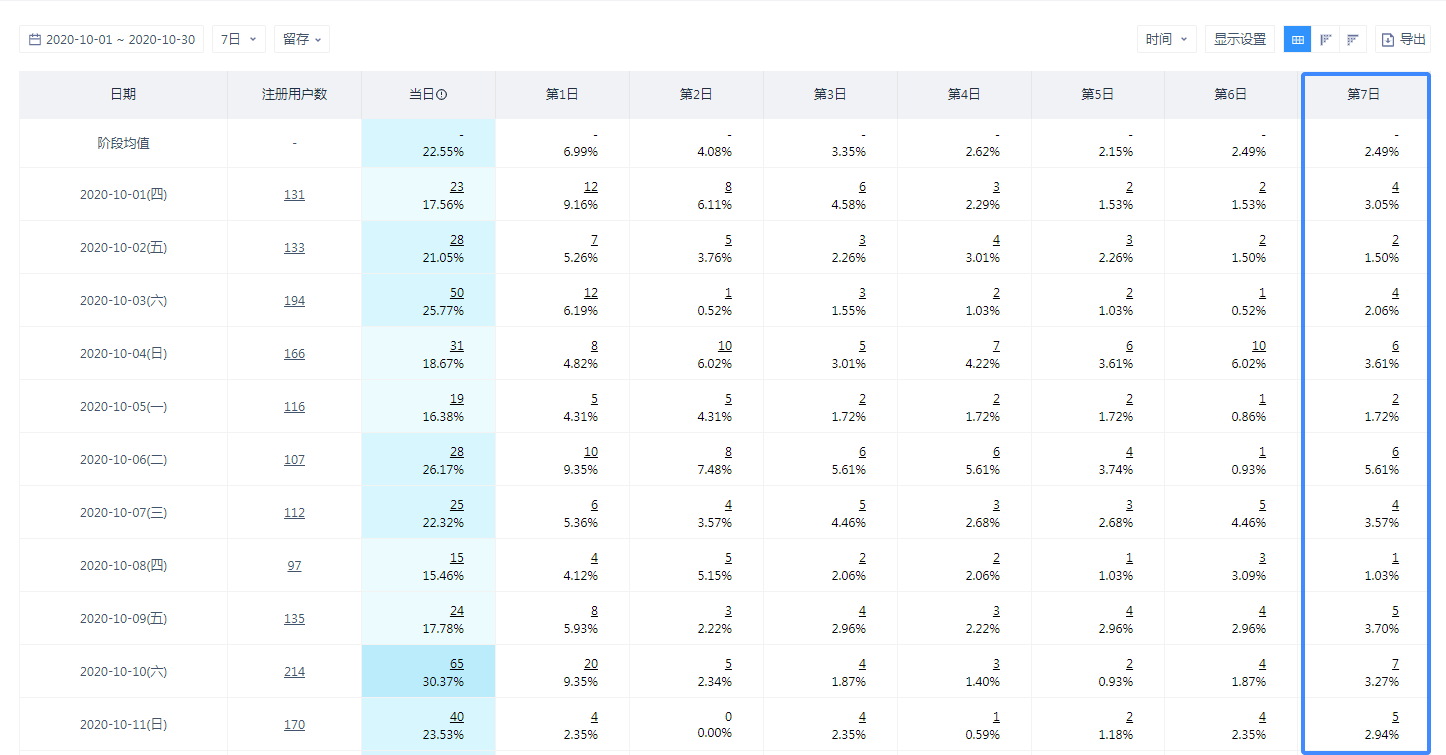This screenshot has height=755, width=1446.
Task: Click day-1 value 20 on 2020-10-10
Action: coord(591,664)
